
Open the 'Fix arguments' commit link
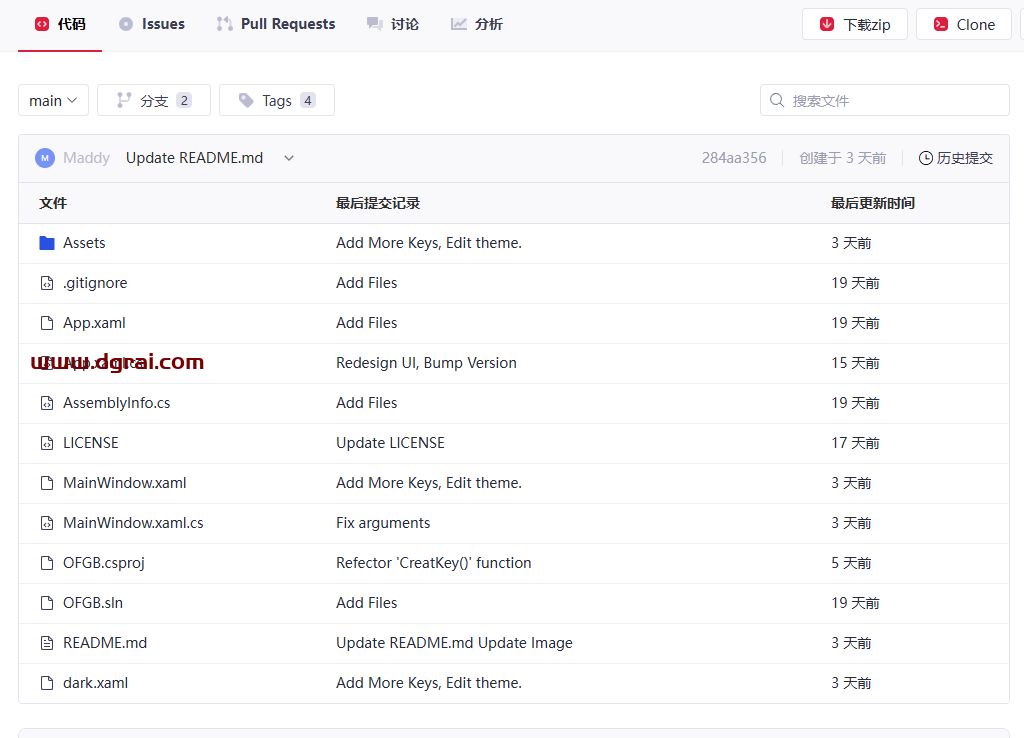383,522
